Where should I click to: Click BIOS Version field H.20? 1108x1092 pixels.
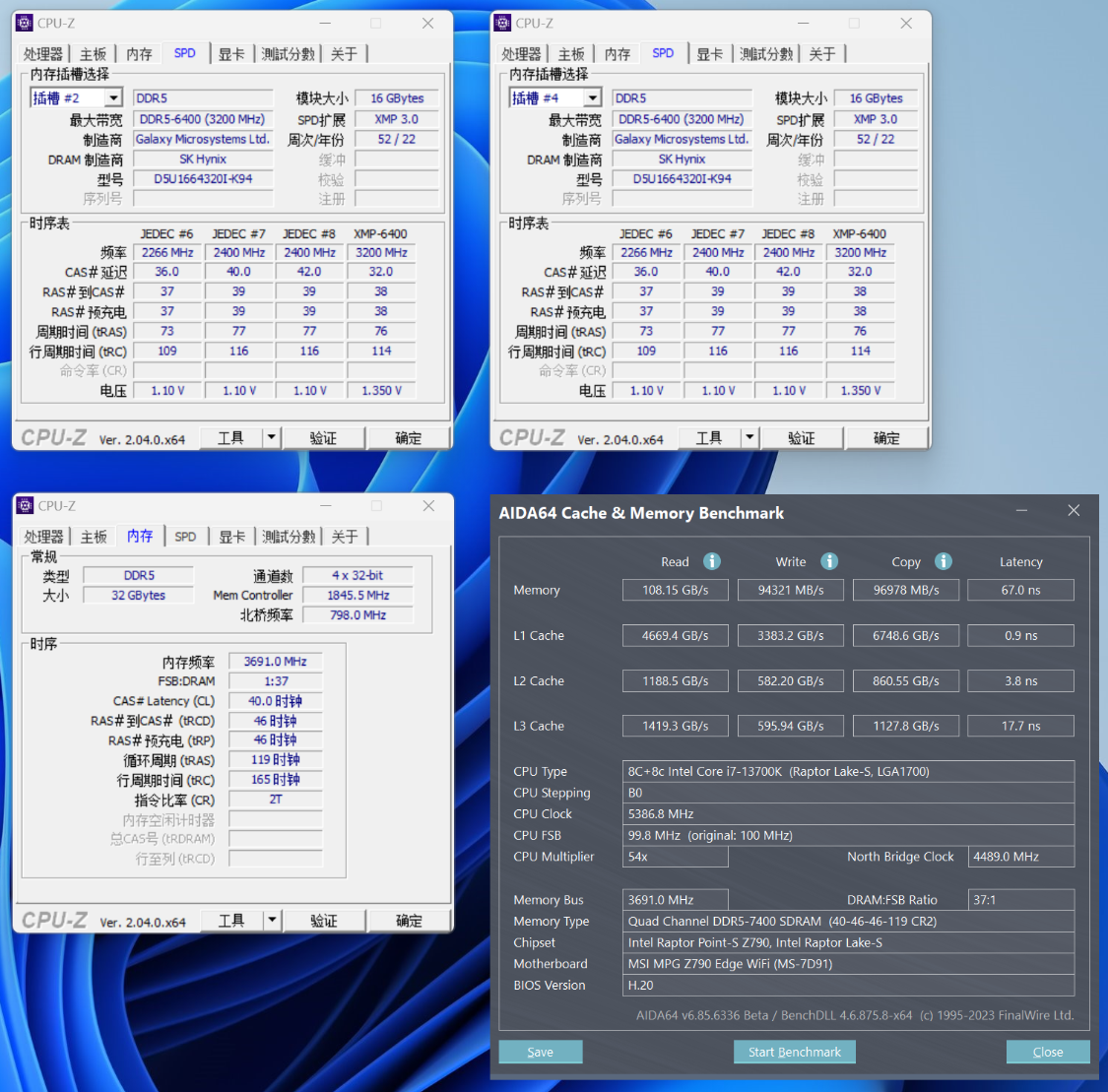pyautogui.click(x=849, y=985)
